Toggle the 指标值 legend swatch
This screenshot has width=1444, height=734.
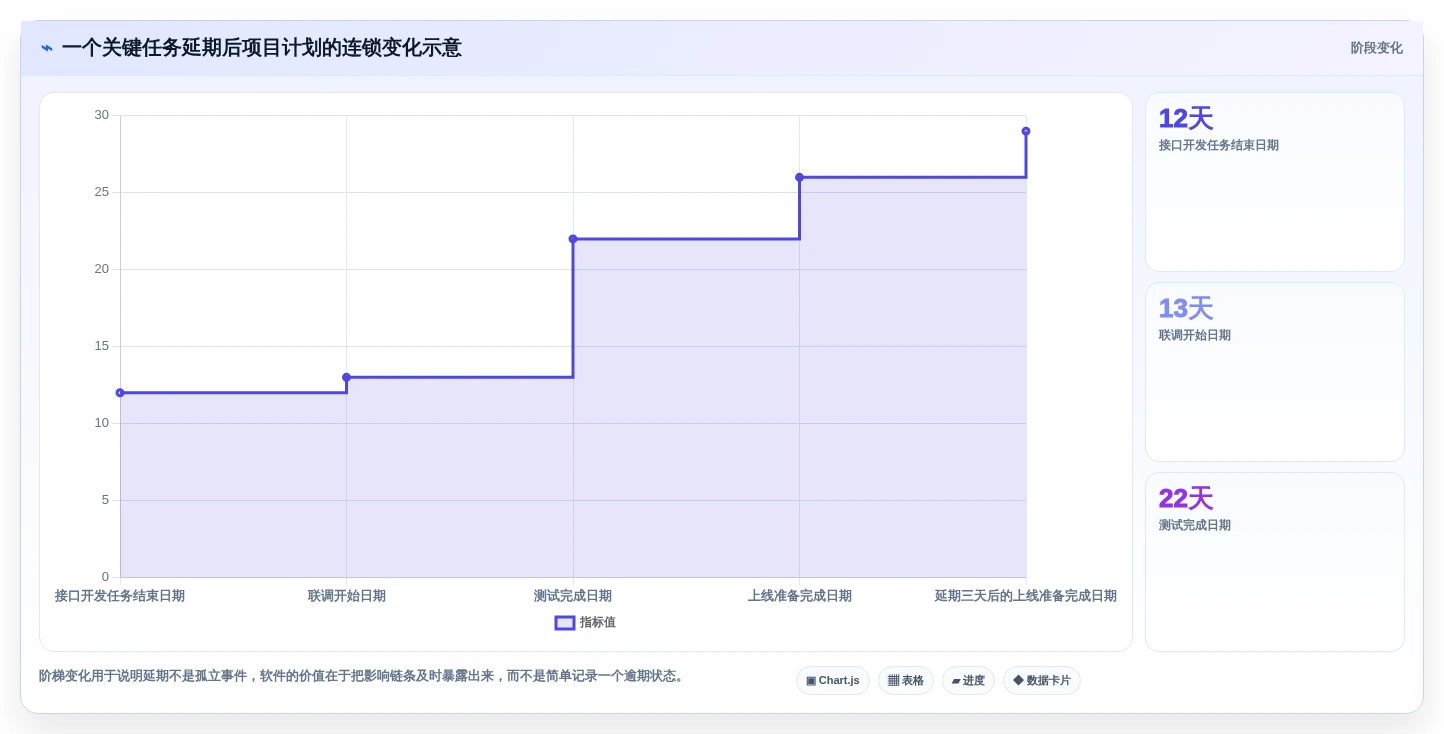(x=565, y=622)
